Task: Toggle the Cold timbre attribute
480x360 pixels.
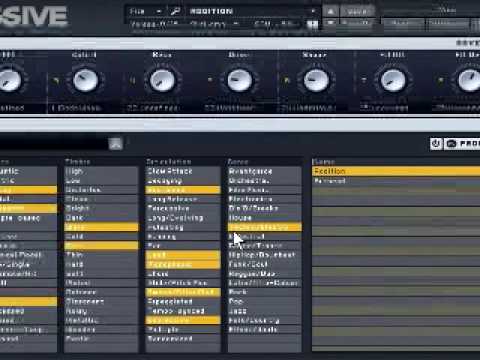Action: [x=101, y=237]
